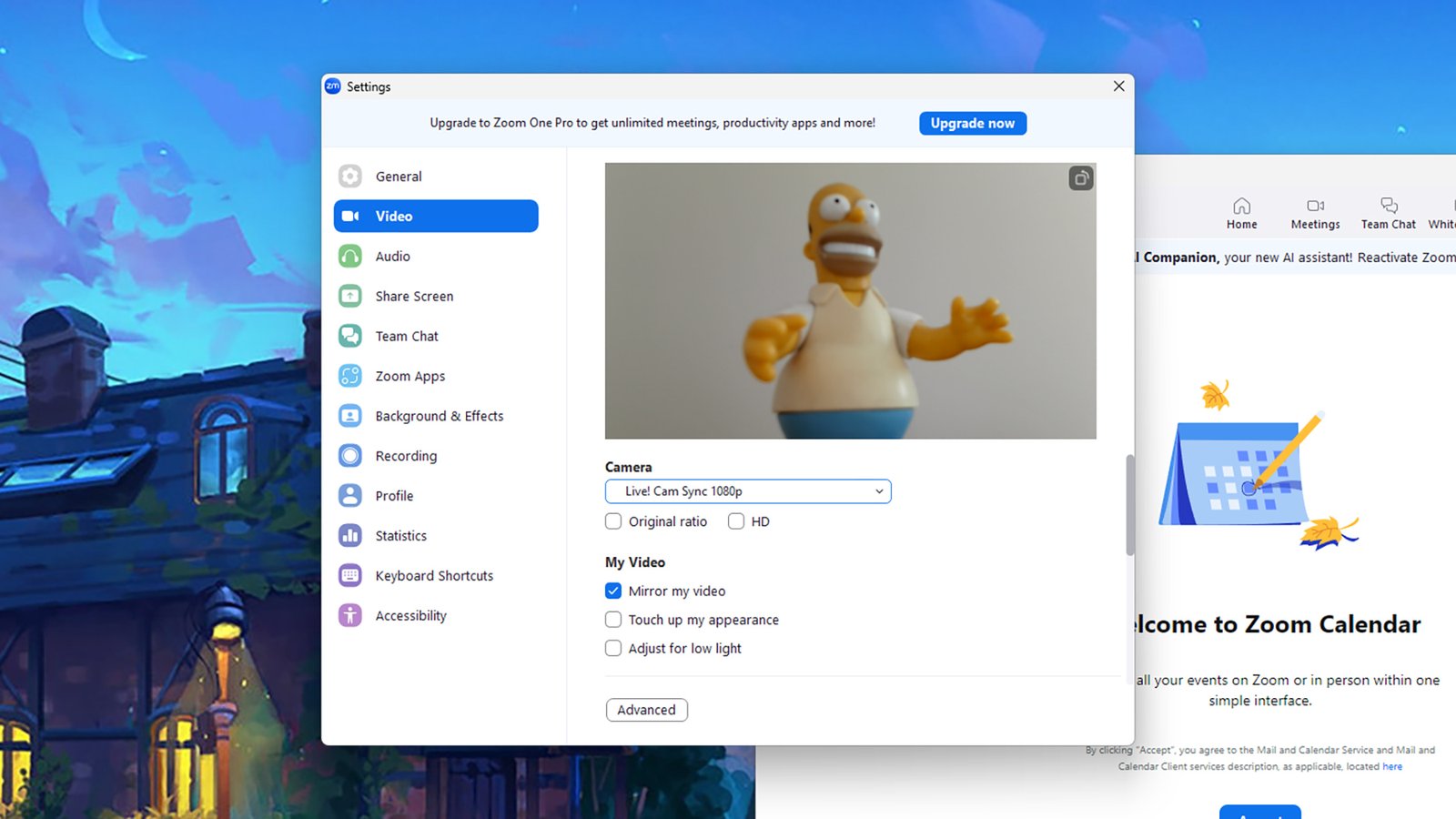
Task: Open the Camera dropdown list
Action: tap(748, 491)
